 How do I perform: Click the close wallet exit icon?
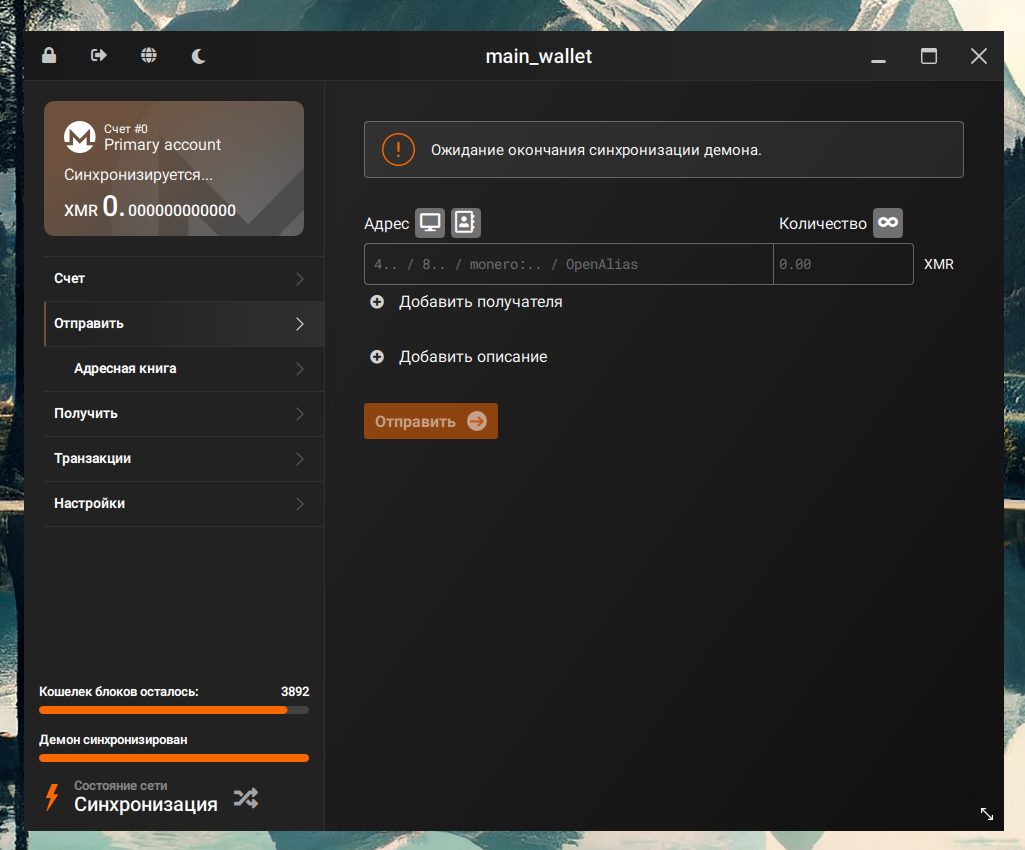[x=98, y=56]
